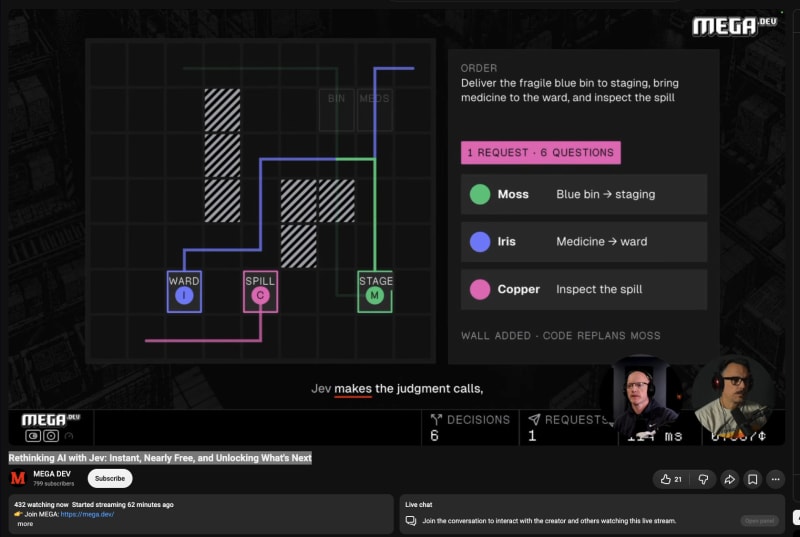Click the MEGA.DEV logo in bottom video bar
Viewport: 800px width, 537px height.
(x=51, y=420)
